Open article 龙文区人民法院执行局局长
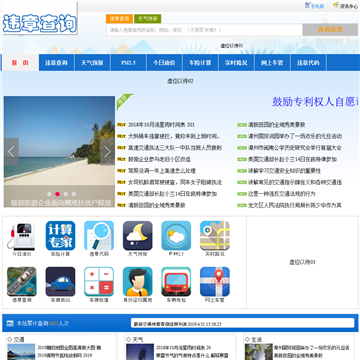 pos(295,205)
